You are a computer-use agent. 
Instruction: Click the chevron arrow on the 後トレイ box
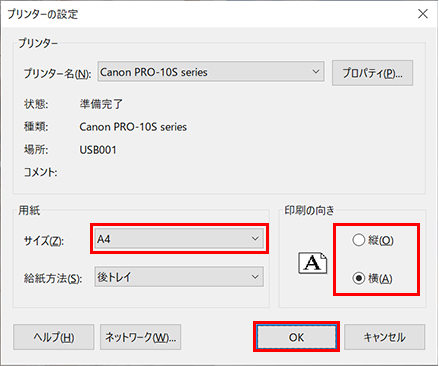[255, 277]
